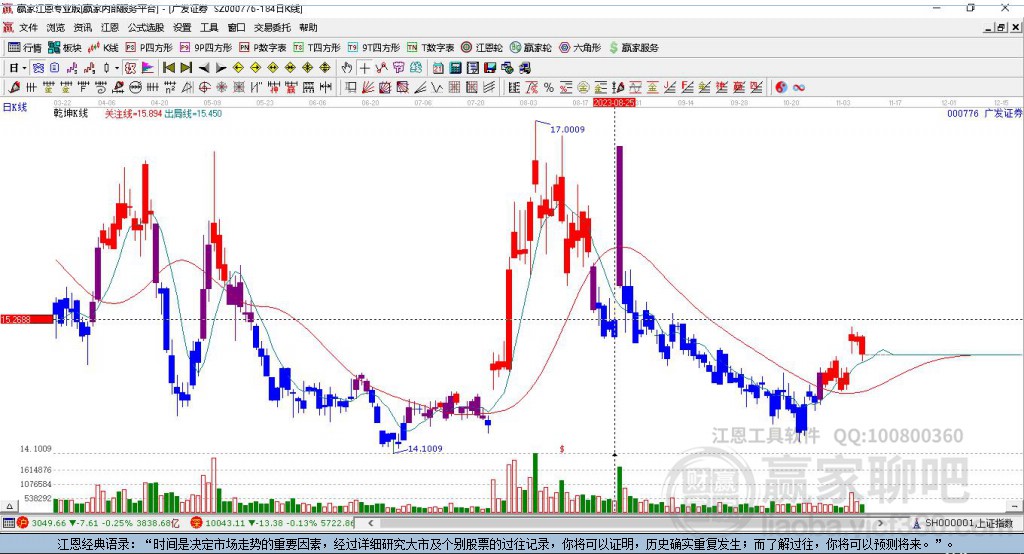Click the red 15.2688 price tag
The image size is (1024, 554).
point(27,319)
